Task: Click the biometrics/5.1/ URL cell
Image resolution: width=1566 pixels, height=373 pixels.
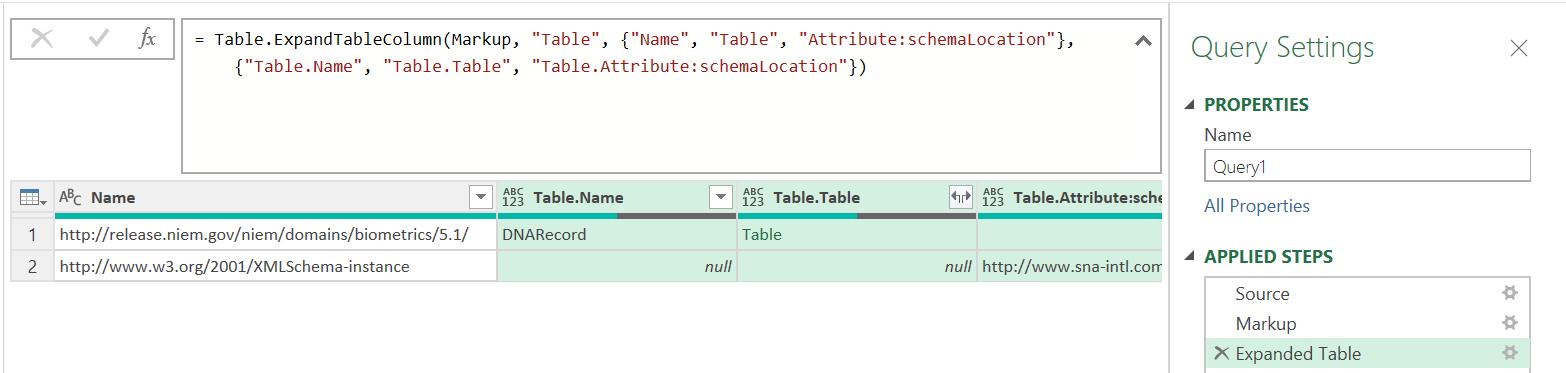Action: [275, 235]
